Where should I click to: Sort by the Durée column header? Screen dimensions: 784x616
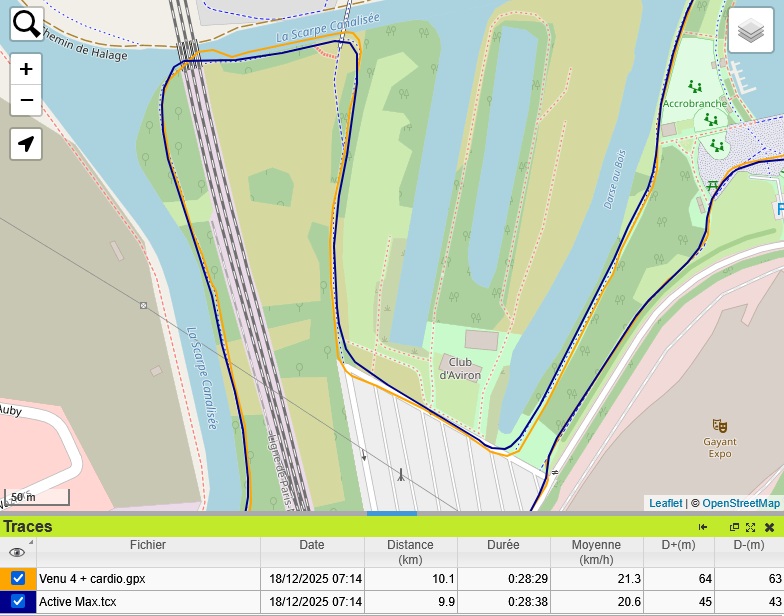pyautogui.click(x=503, y=545)
